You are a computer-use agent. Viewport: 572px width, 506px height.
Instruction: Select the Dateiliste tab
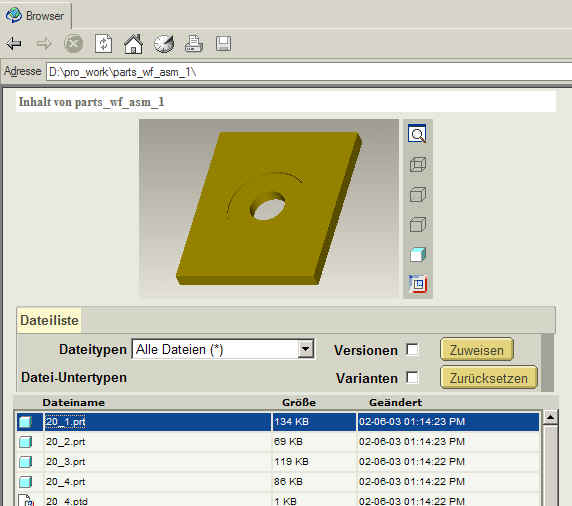49,320
